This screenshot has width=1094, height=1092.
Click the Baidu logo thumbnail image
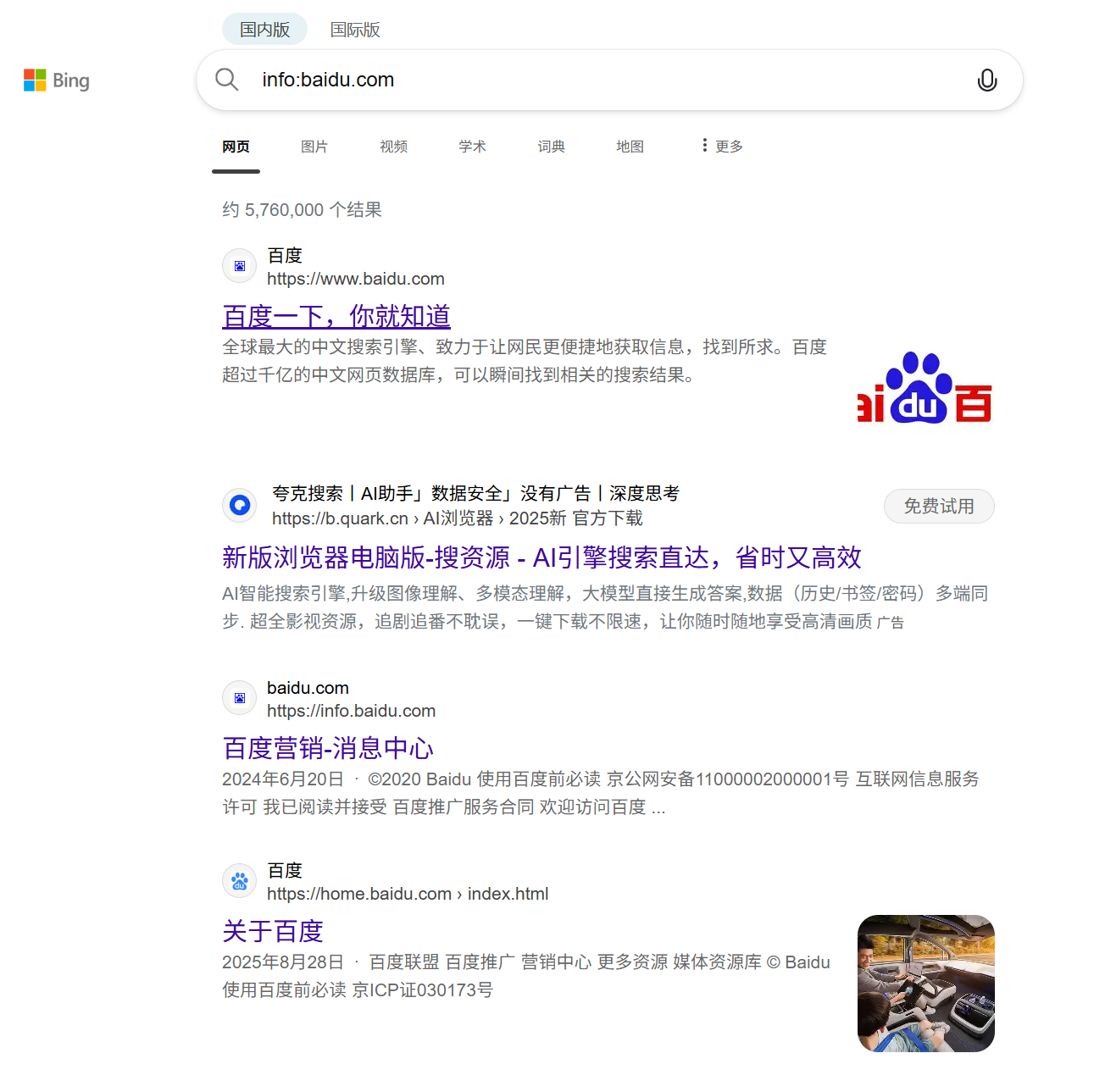point(925,386)
